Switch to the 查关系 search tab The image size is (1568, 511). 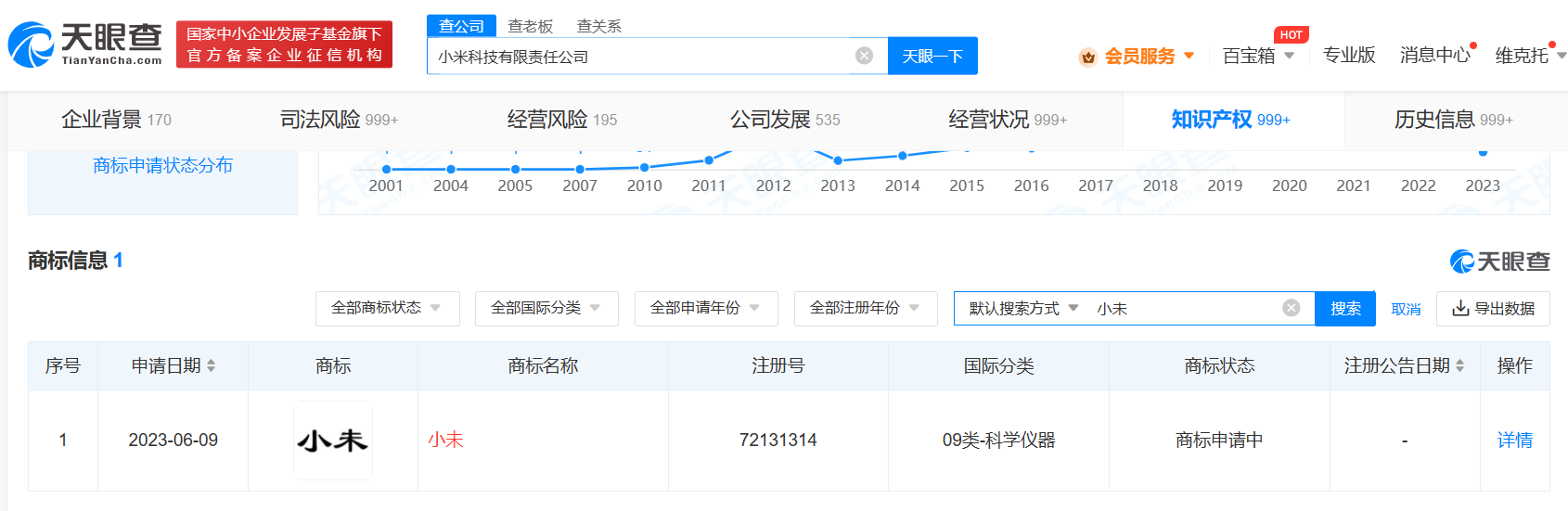[x=599, y=26]
